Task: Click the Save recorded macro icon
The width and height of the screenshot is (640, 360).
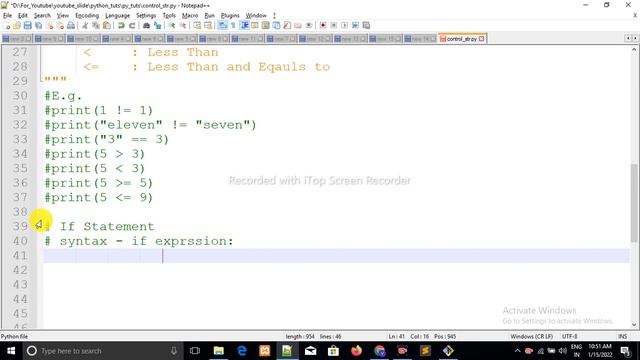Action: [x=367, y=26]
